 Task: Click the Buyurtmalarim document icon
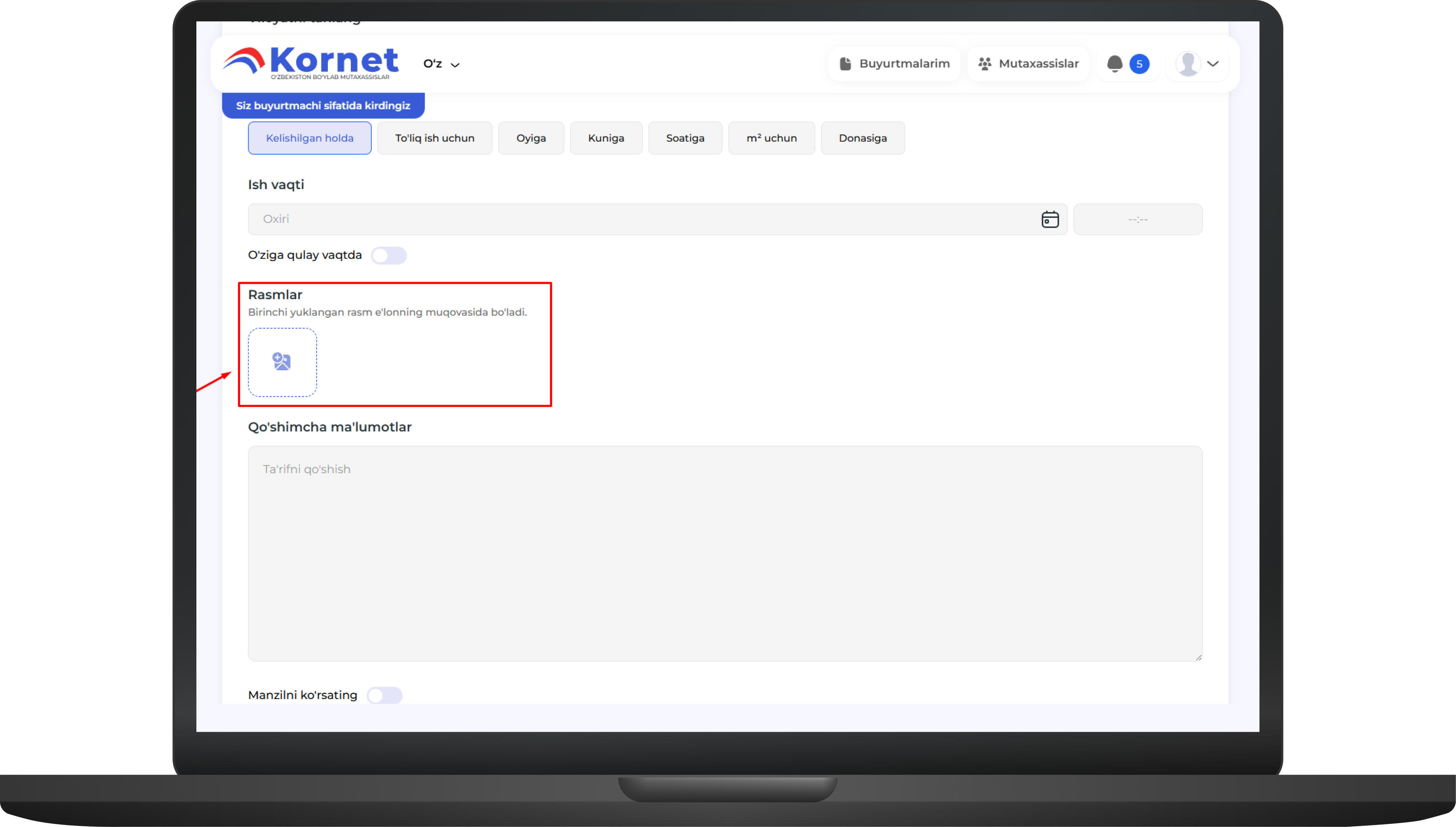(x=845, y=64)
